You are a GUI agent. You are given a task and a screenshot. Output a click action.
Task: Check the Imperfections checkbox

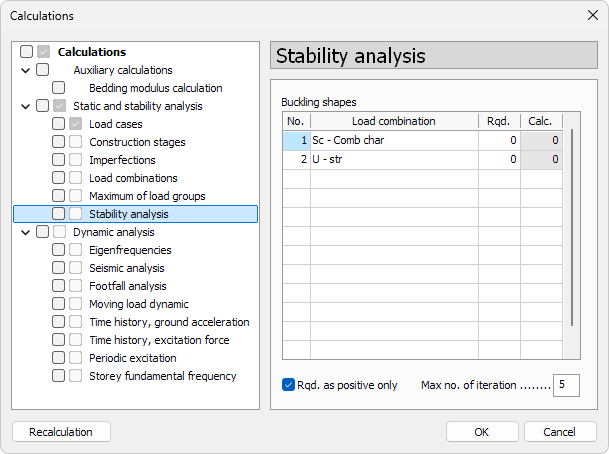pos(58,160)
